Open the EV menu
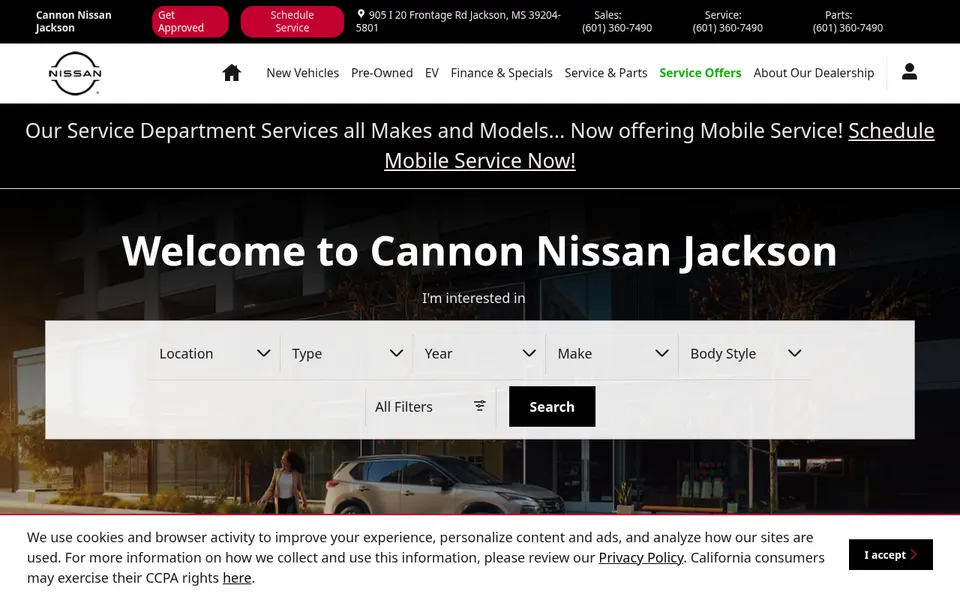This screenshot has height=600, width=960. (x=432, y=73)
